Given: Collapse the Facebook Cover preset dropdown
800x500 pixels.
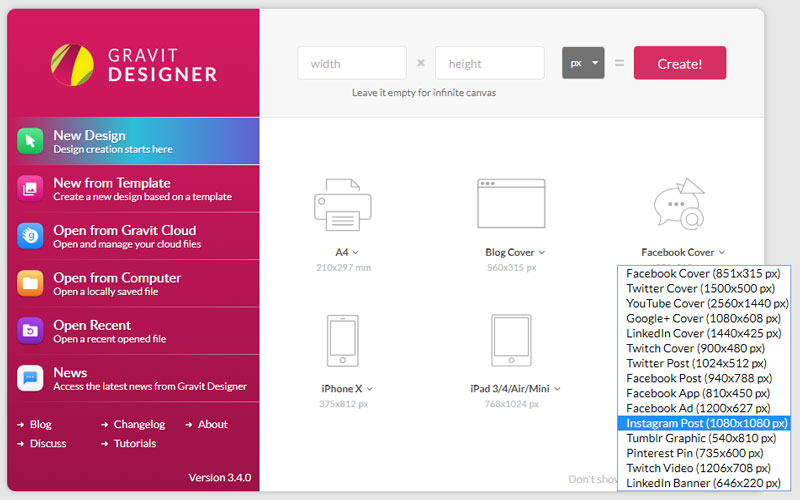Looking at the screenshot, I should pos(722,253).
